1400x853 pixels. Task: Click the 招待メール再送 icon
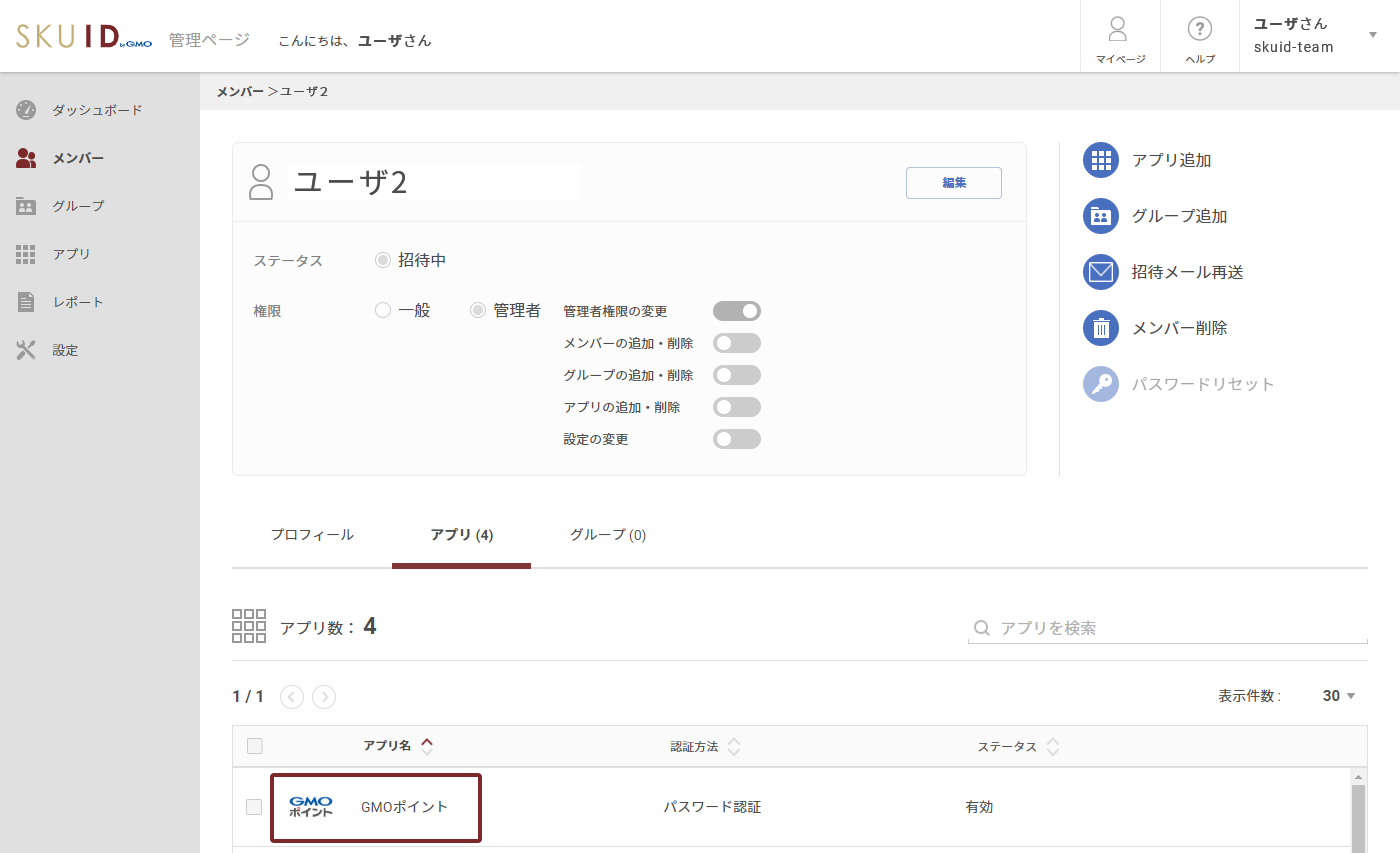[x=1100, y=271]
